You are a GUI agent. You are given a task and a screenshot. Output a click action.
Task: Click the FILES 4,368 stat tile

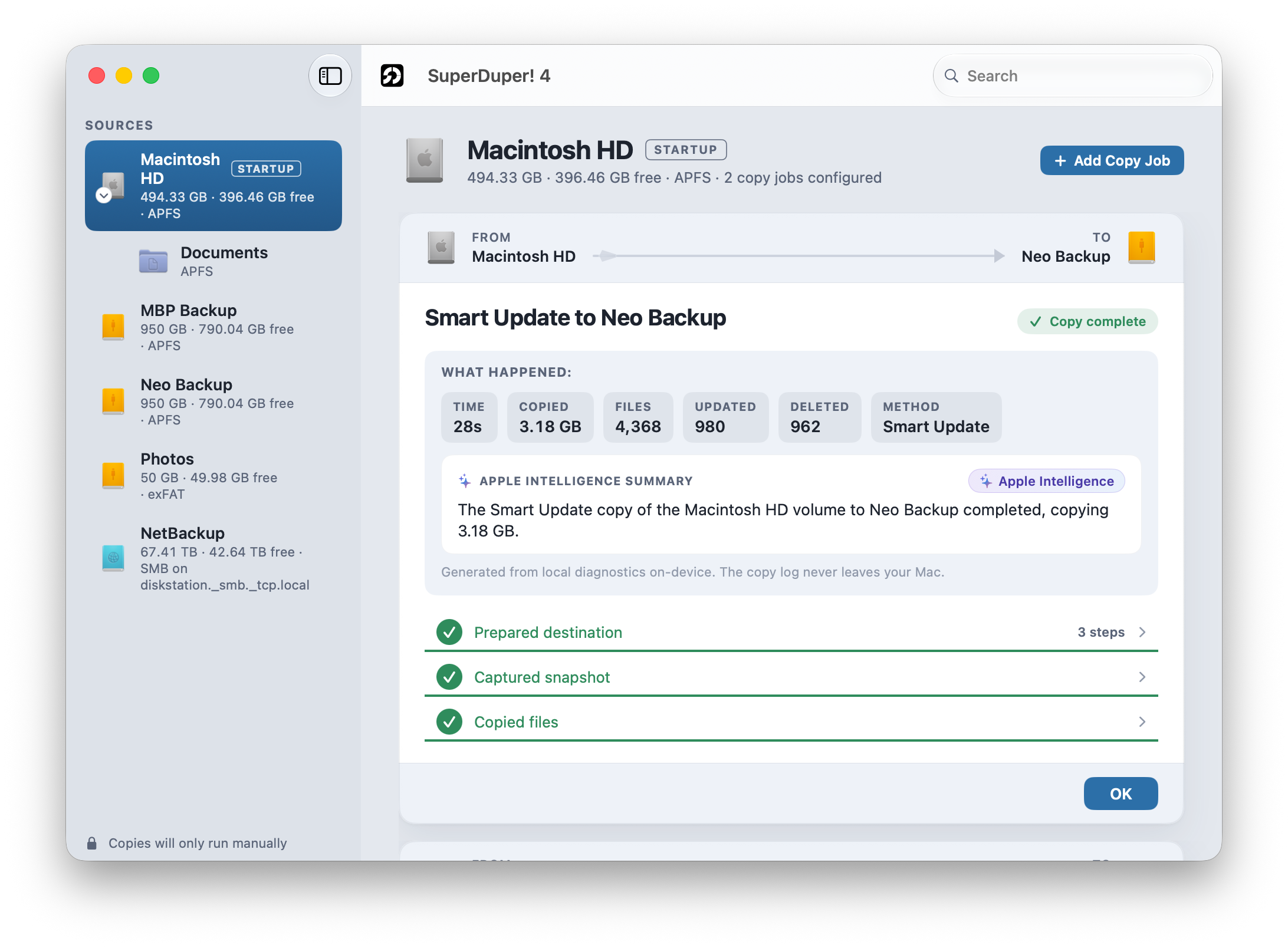click(x=638, y=417)
